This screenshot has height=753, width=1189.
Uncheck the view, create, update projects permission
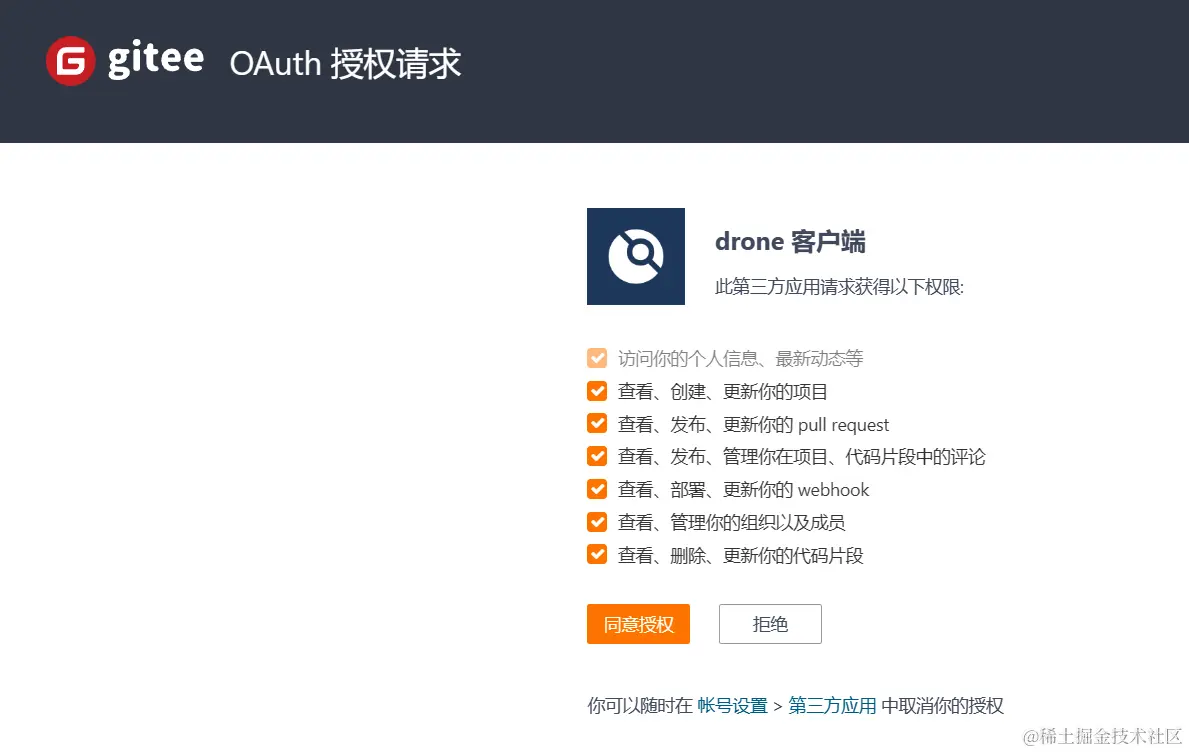597,391
